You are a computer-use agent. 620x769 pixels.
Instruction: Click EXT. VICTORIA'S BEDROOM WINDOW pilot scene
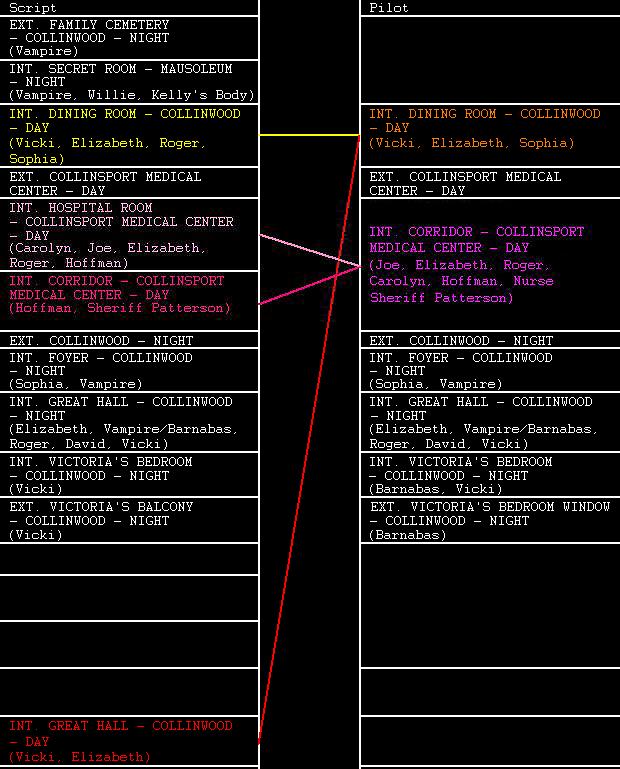point(490,520)
